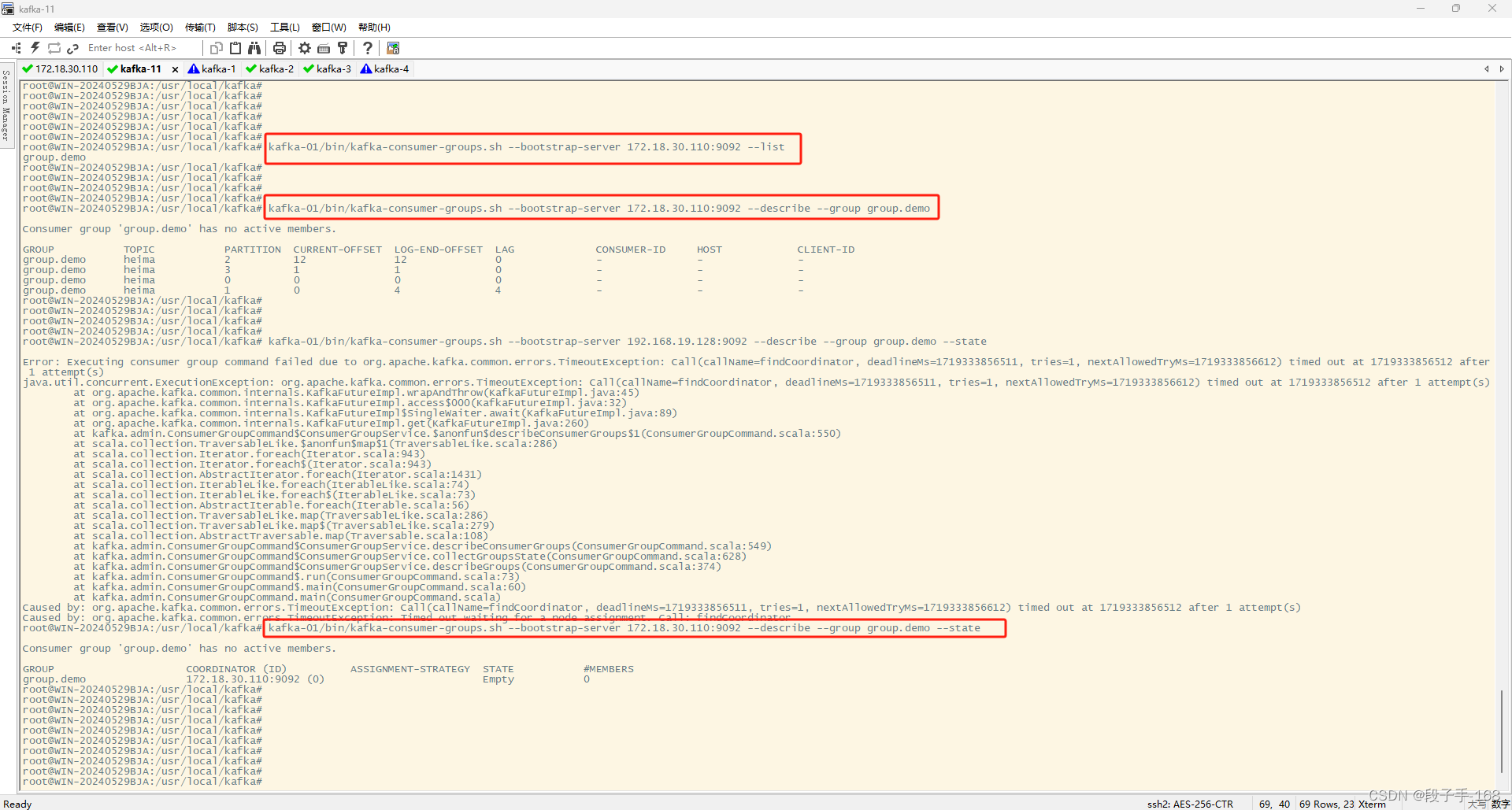Click the CLIENT-ID column header
The height and width of the screenshot is (810, 1512).
[826, 250]
